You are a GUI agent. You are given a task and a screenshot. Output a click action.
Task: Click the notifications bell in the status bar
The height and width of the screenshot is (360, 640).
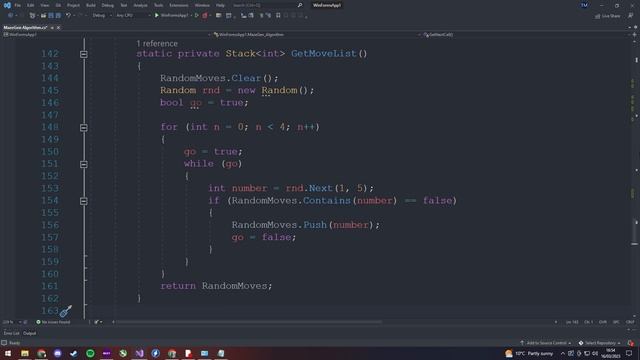coord(631,343)
